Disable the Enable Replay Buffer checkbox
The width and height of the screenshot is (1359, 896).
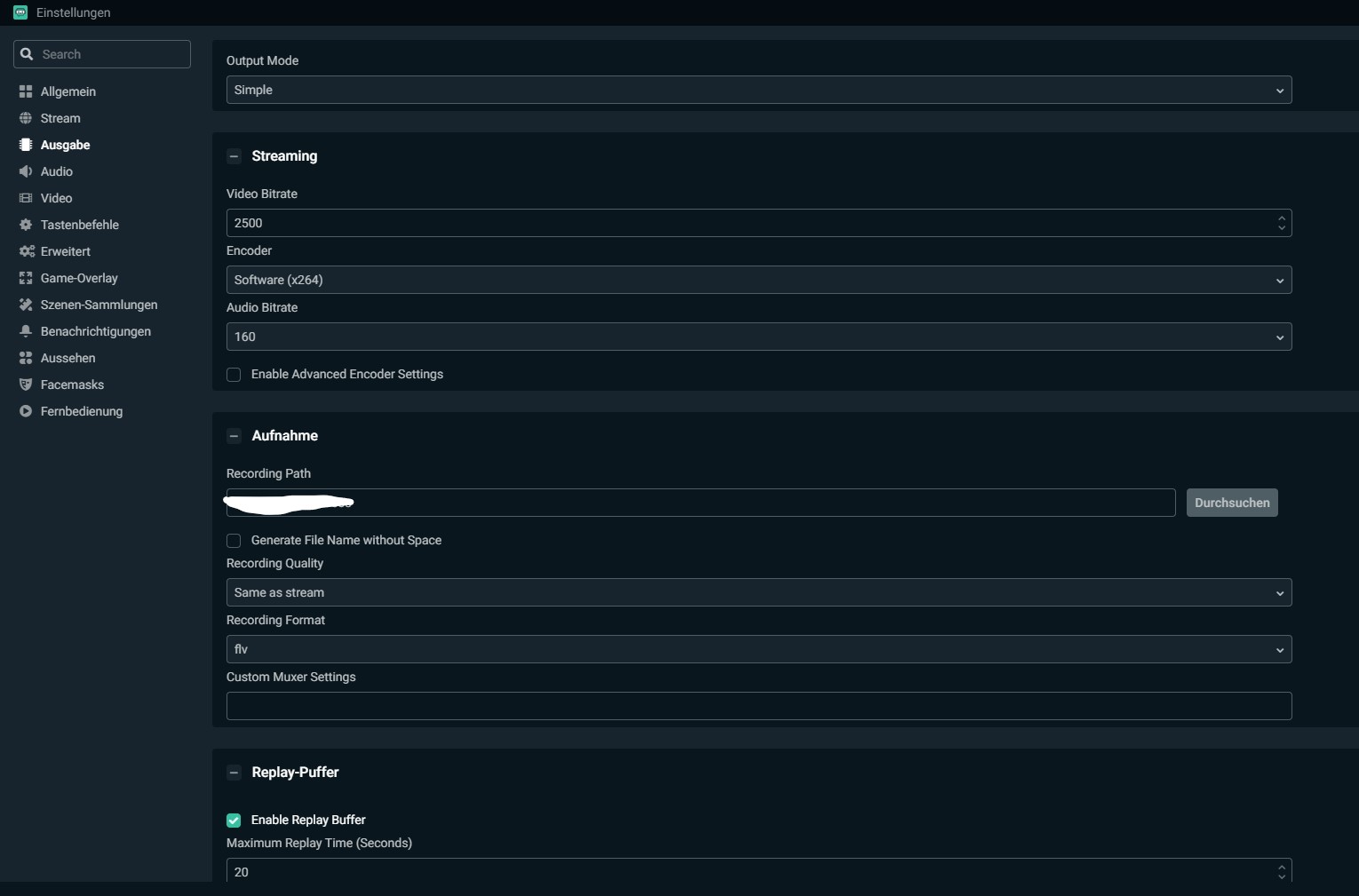[234, 821]
